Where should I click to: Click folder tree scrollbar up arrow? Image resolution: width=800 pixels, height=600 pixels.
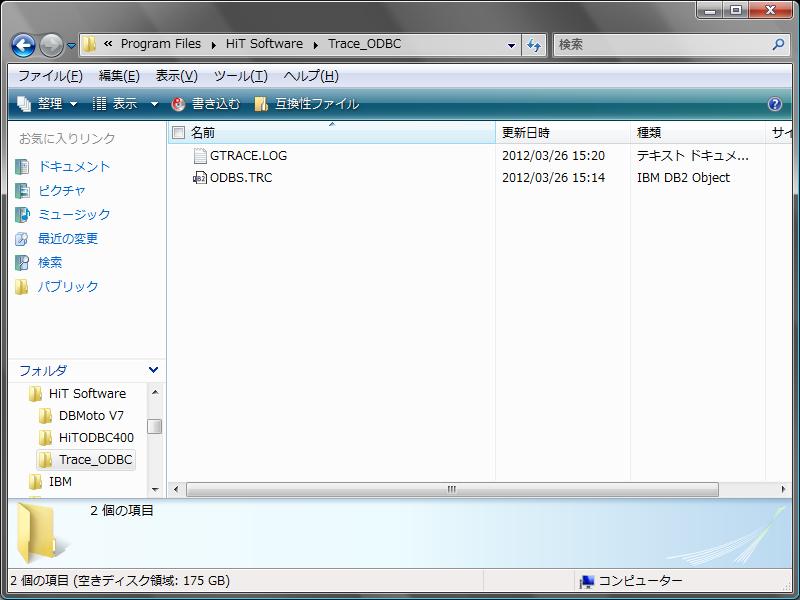pos(155,392)
